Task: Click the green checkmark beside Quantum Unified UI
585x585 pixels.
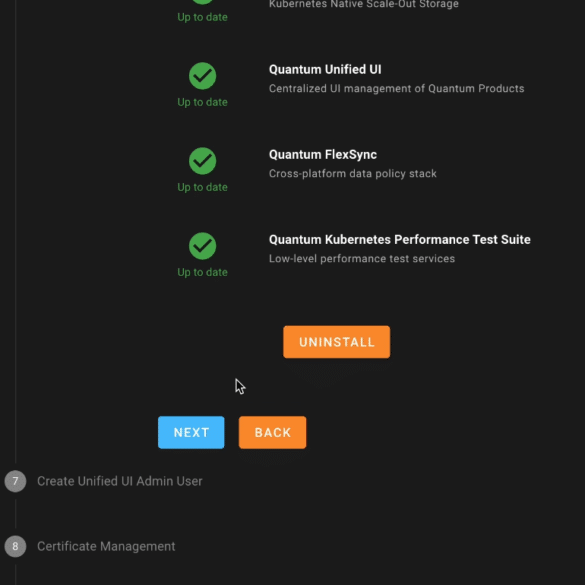Action: [202, 76]
